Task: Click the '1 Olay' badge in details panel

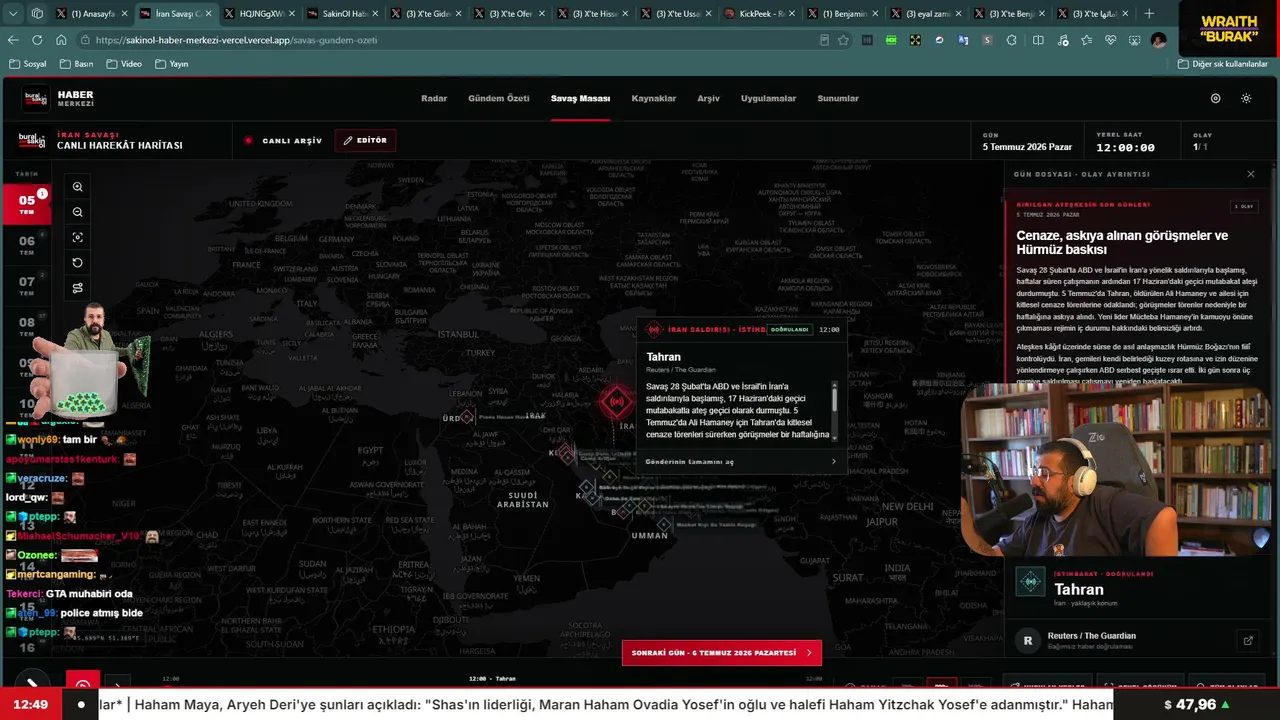Action: 1243,206
